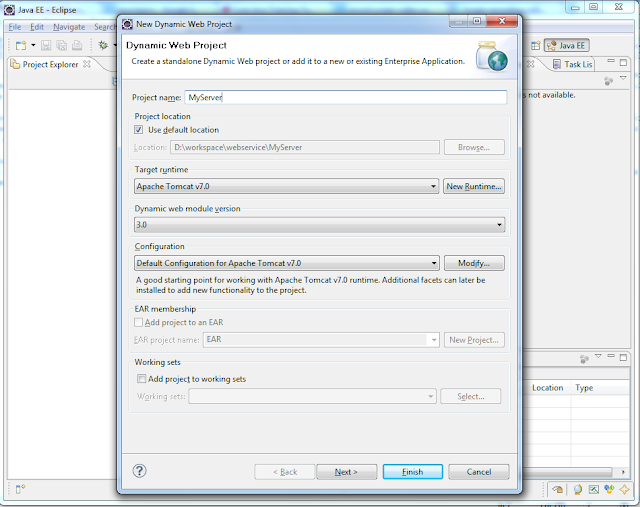The width and height of the screenshot is (640, 507).
Task: Click the Save icon in Eclipse toolbar
Action: (46, 45)
